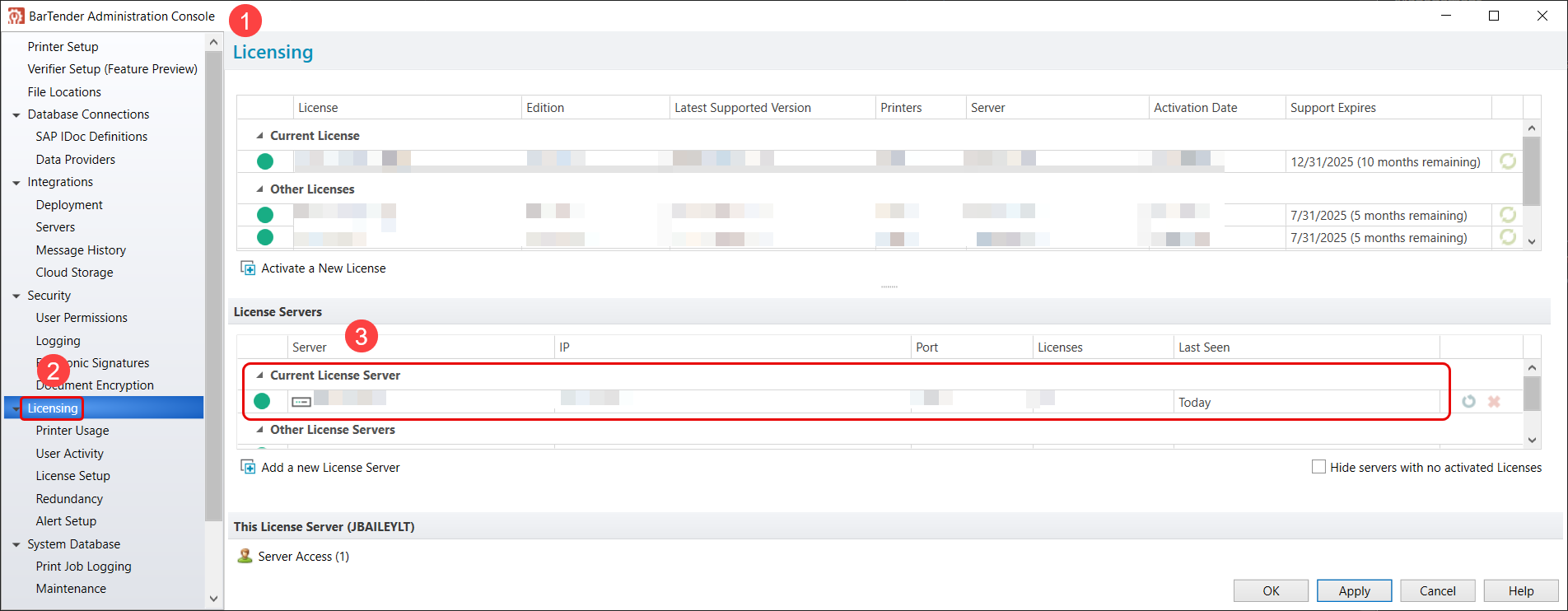
Task: Click down arrow of license list scrollbar
Action: [x=1532, y=241]
